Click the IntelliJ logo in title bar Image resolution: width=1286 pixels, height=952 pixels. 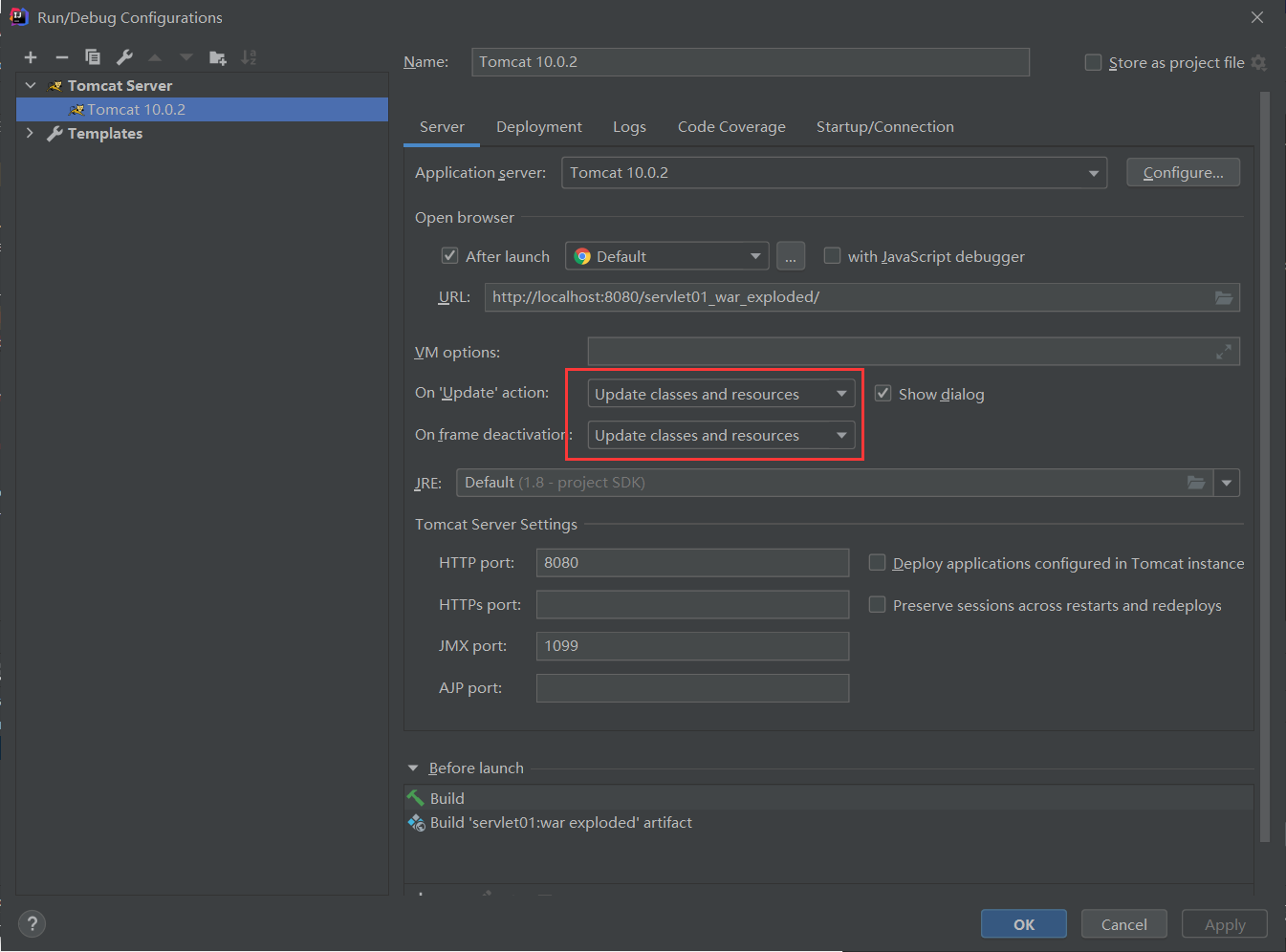(x=18, y=16)
